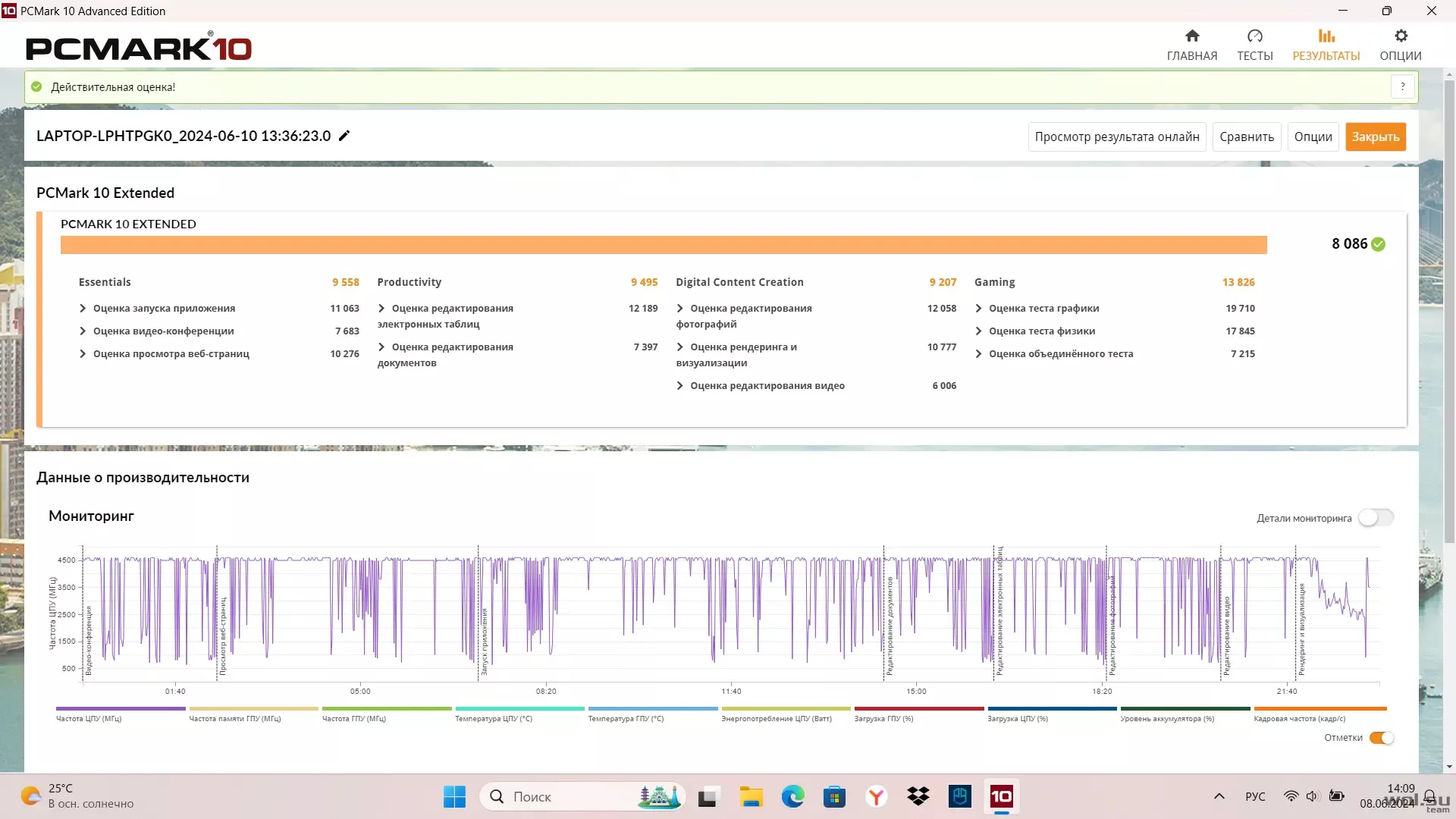Click the PCMark 10 logo
Viewport: 1456px width, 819px height.
point(139,47)
